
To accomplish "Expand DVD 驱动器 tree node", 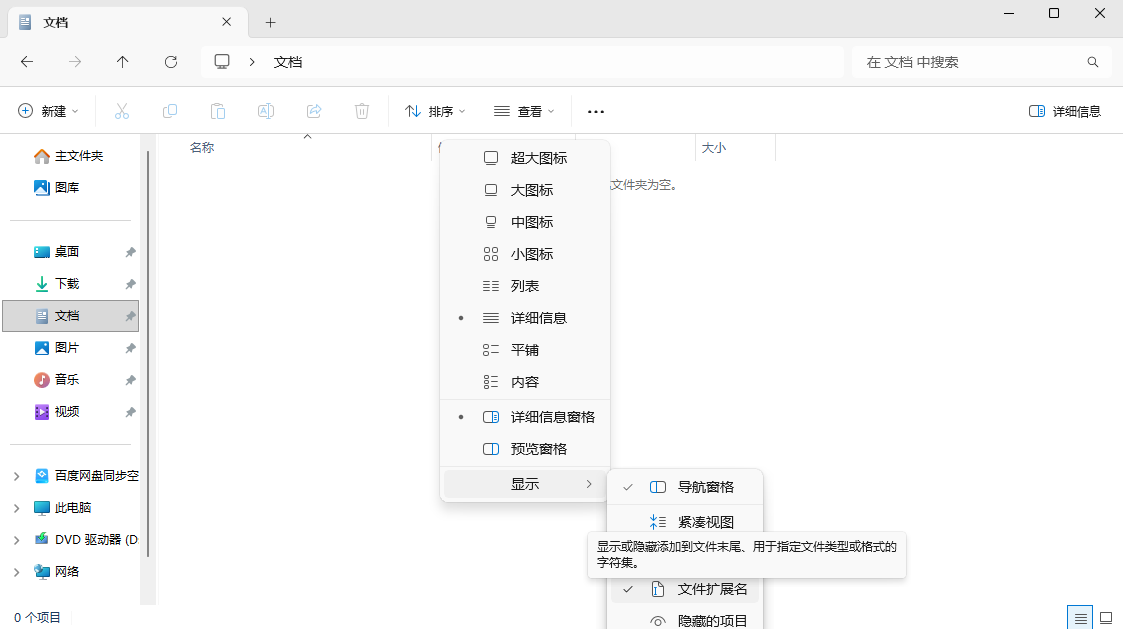I will (16, 540).
